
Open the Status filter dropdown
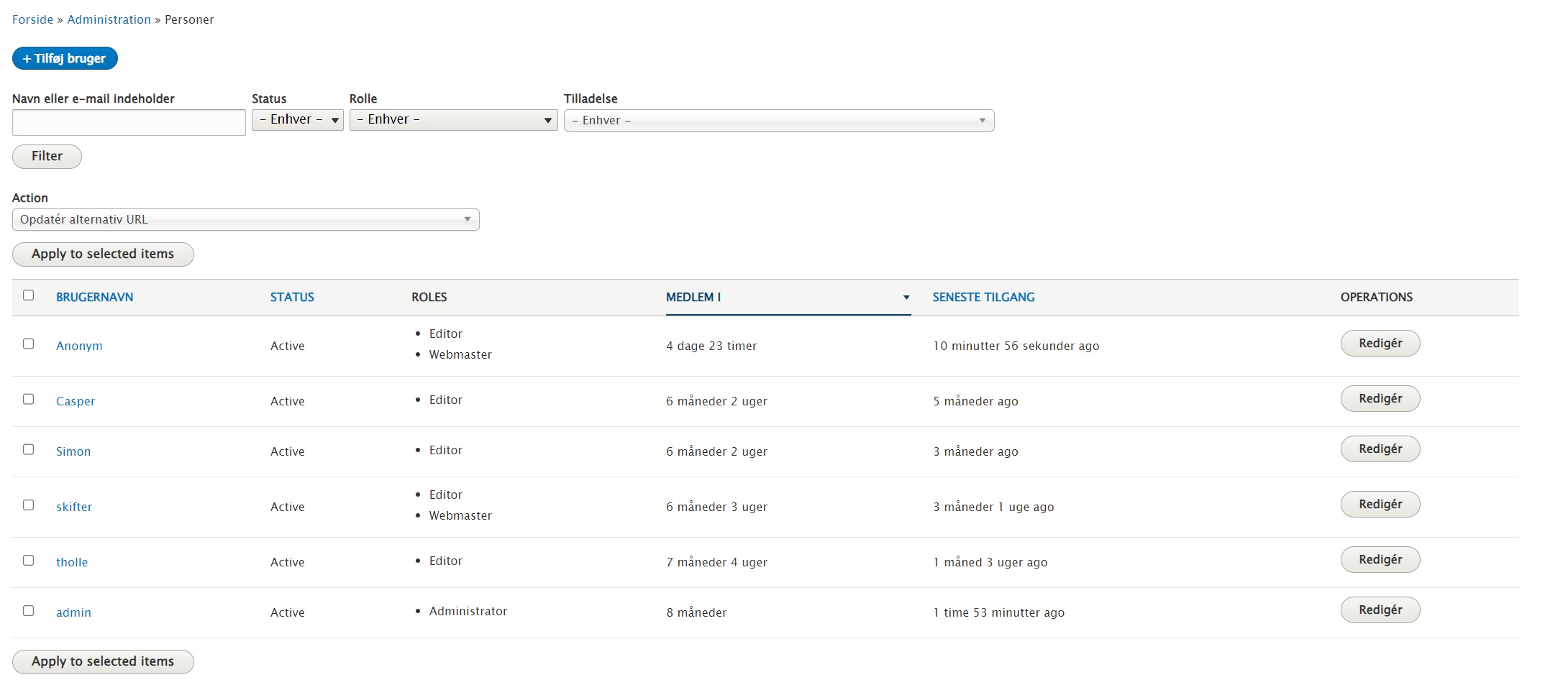(297, 120)
